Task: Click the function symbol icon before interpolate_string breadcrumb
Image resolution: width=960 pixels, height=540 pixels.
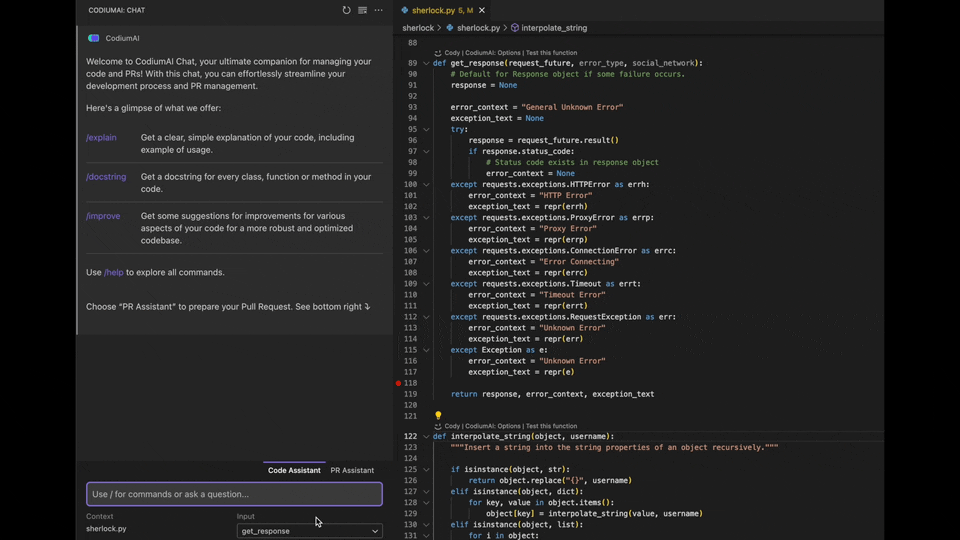Action: pyautogui.click(x=515, y=28)
